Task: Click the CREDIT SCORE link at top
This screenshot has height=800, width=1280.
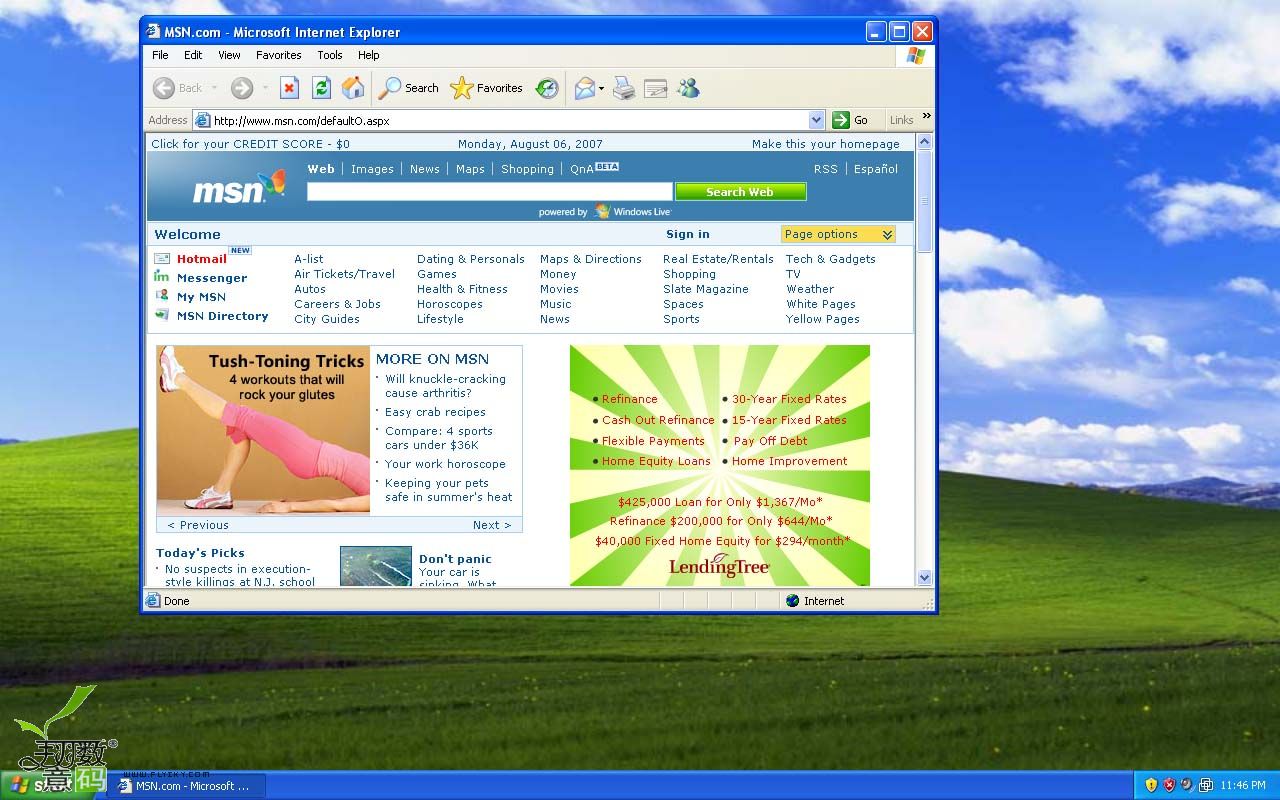Action: (x=251, y=144)
